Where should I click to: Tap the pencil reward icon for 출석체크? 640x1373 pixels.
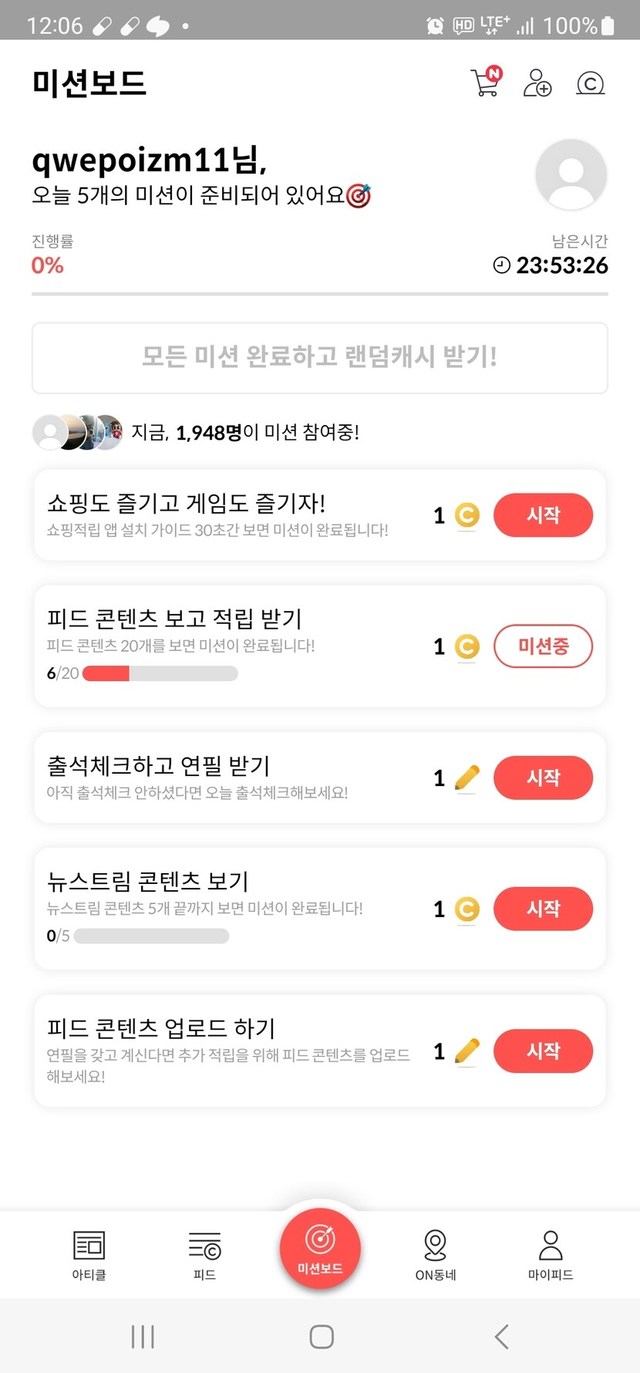467,777
